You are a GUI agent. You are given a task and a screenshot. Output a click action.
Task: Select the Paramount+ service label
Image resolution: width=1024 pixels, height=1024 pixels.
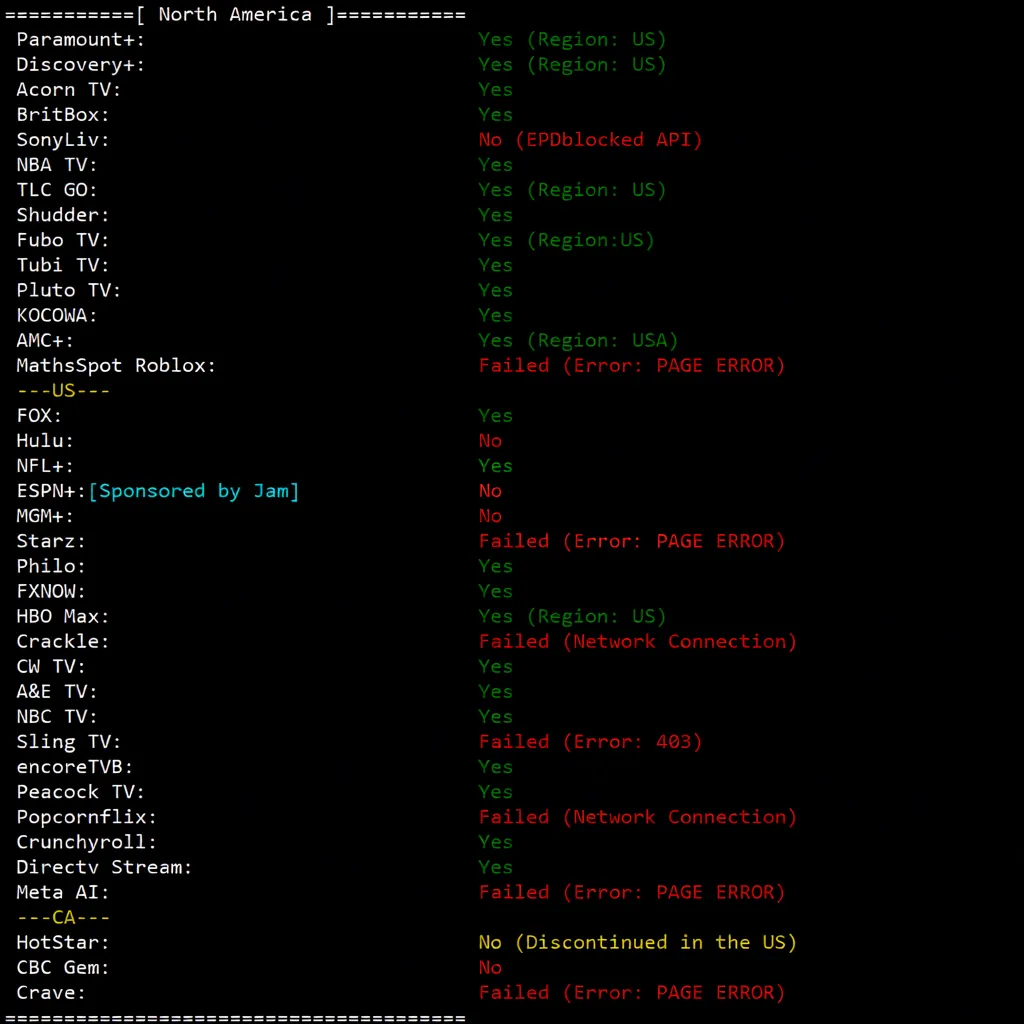80,40
